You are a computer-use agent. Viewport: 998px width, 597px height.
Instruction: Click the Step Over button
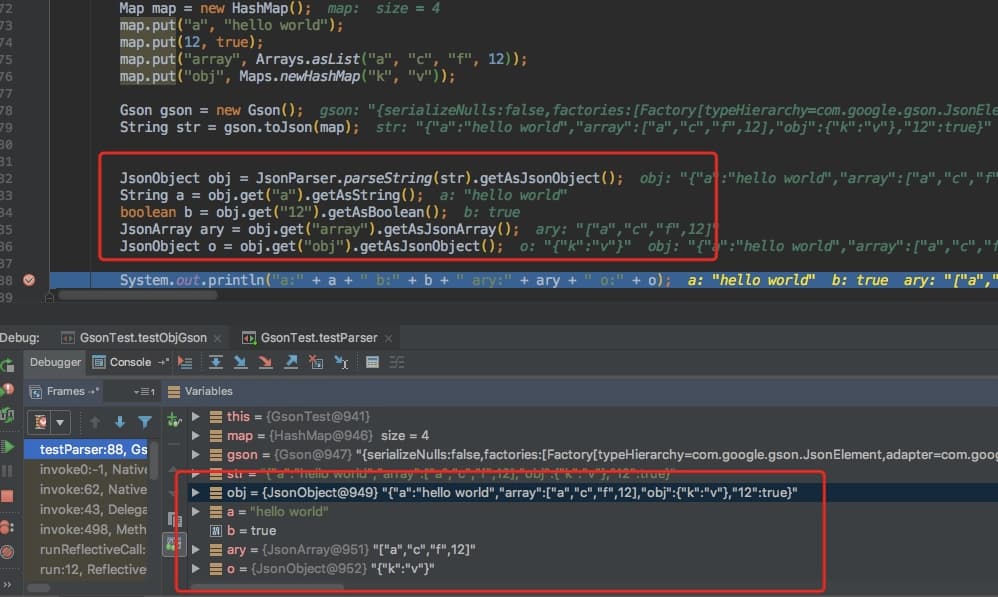[x=215, y=362]
